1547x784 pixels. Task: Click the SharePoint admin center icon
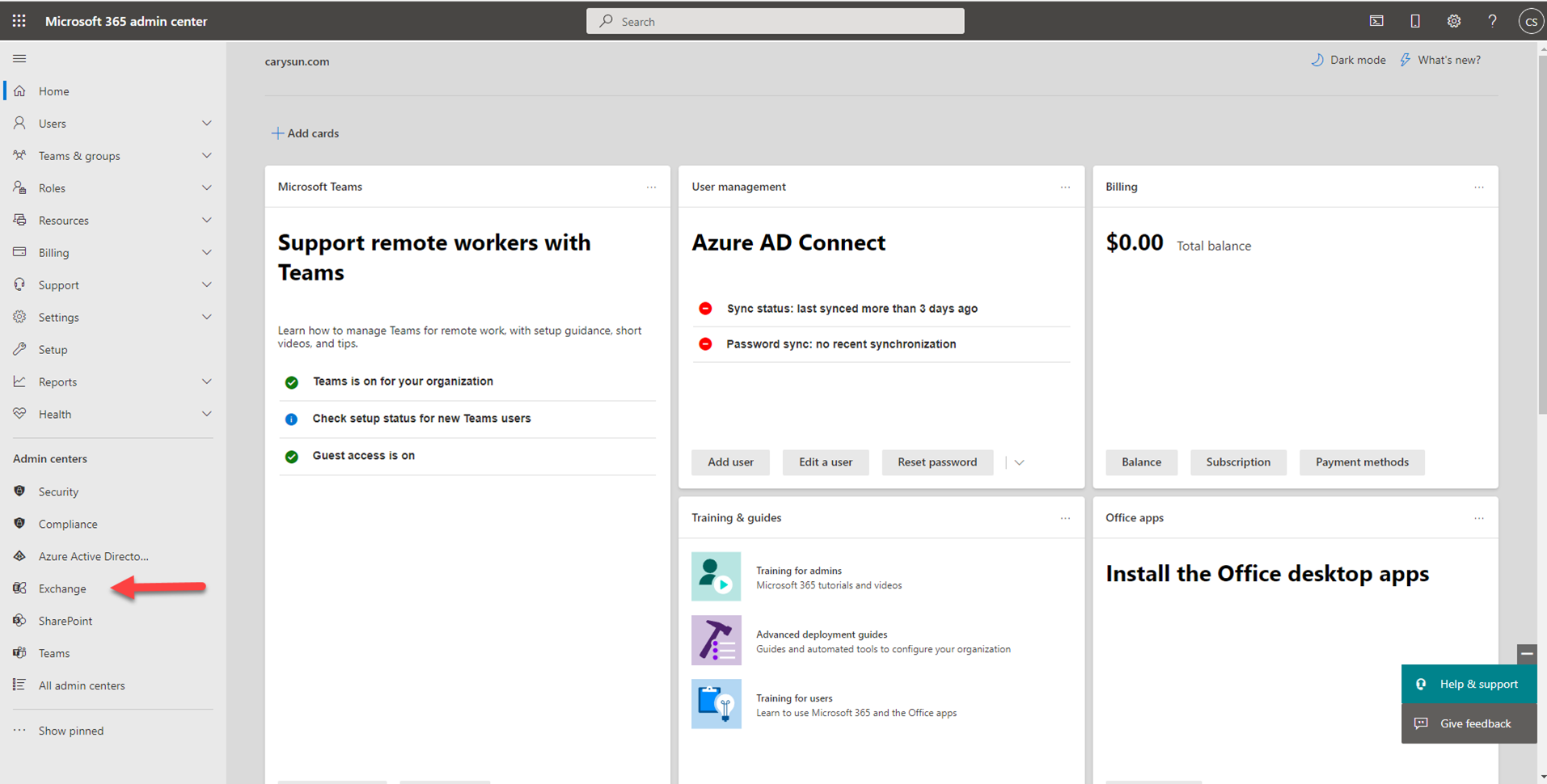coord(19,620)
